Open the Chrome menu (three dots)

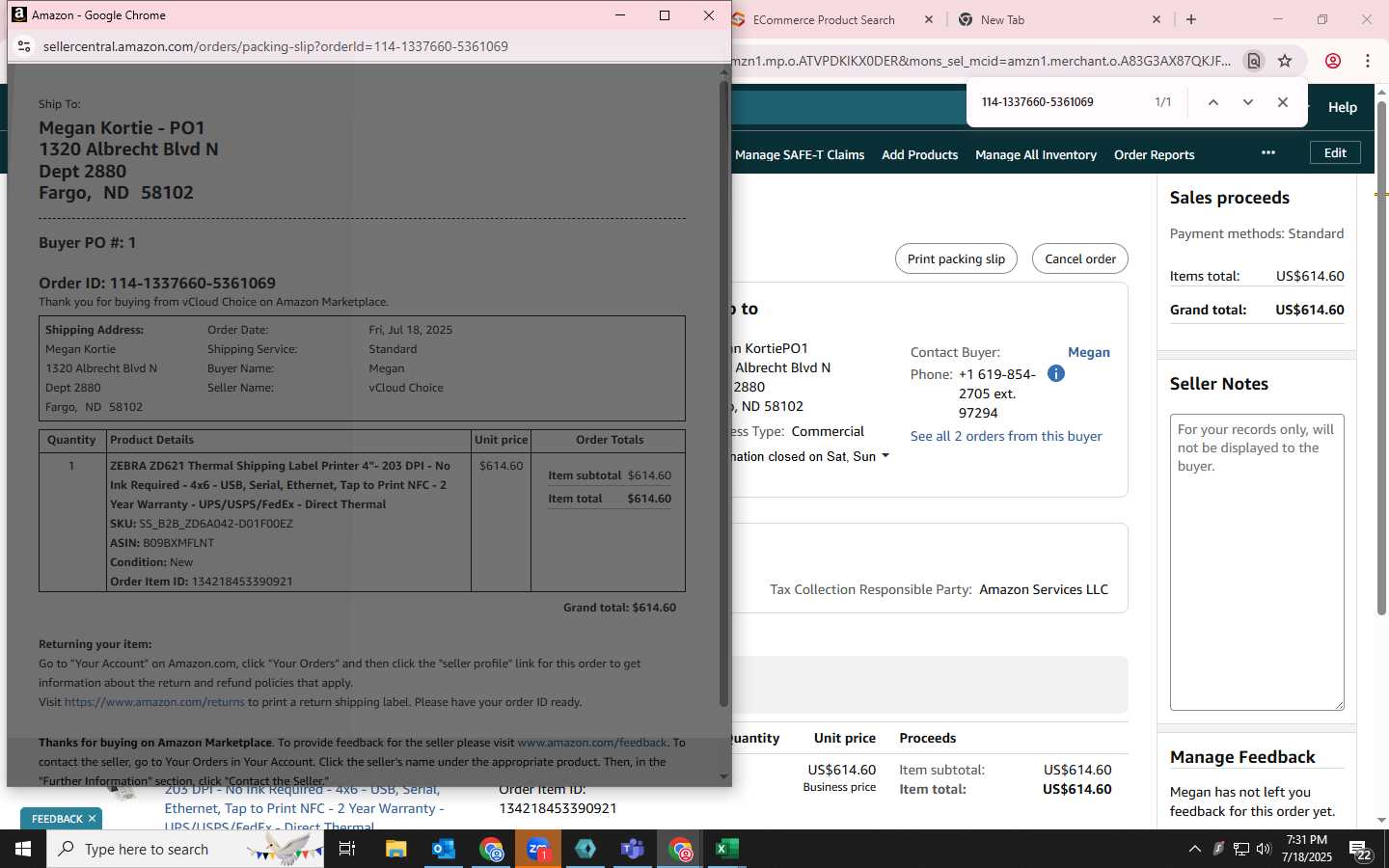[x=1368, y=61]
